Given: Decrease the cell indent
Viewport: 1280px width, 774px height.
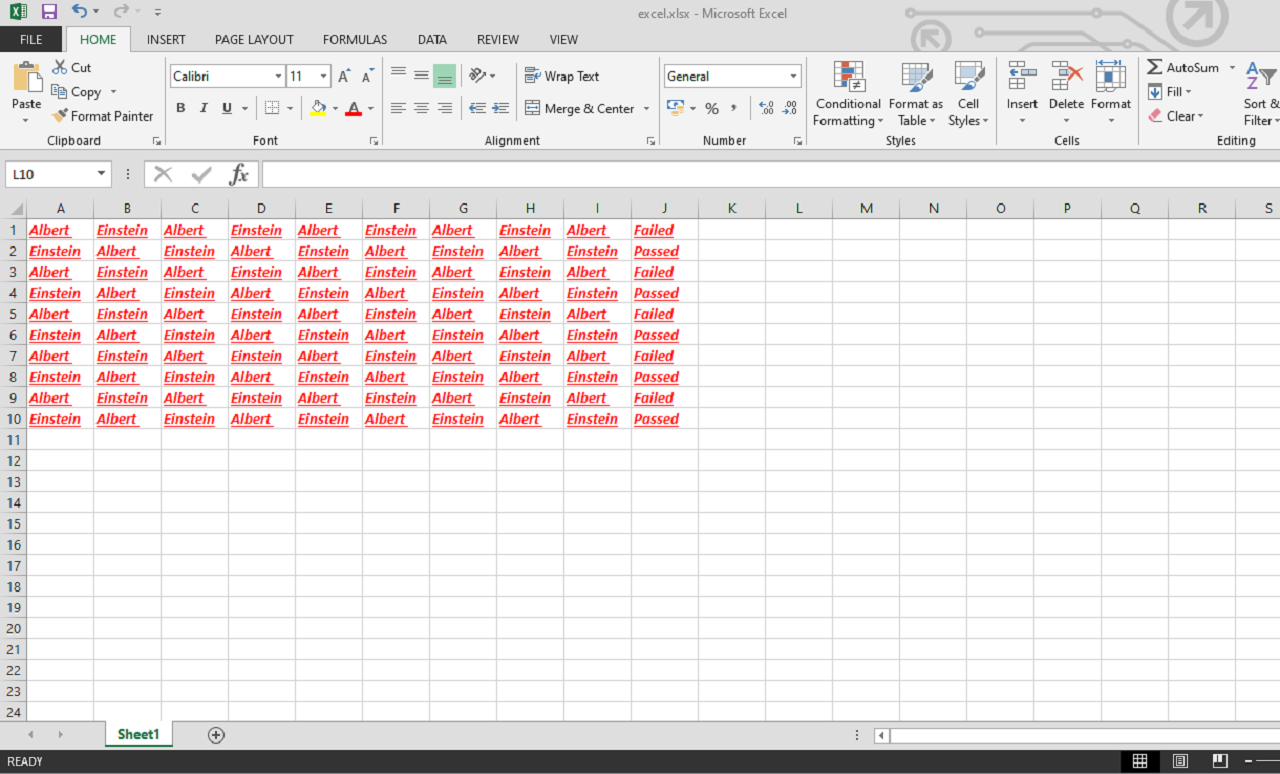Looking at the screenshot, I should pyautogui.click(x=477, y=108).
